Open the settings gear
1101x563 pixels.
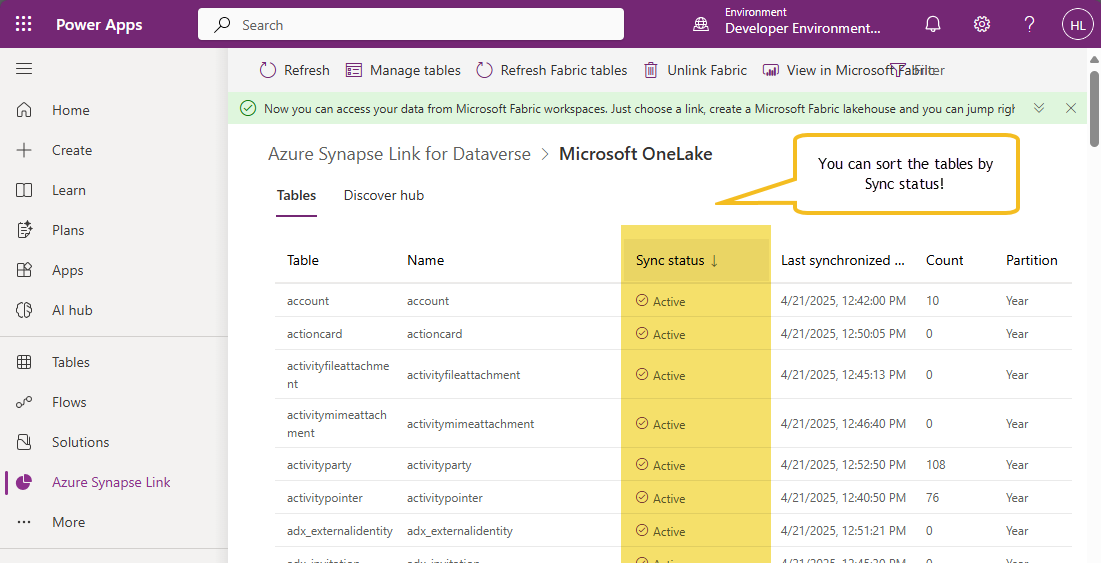point(982,25)
